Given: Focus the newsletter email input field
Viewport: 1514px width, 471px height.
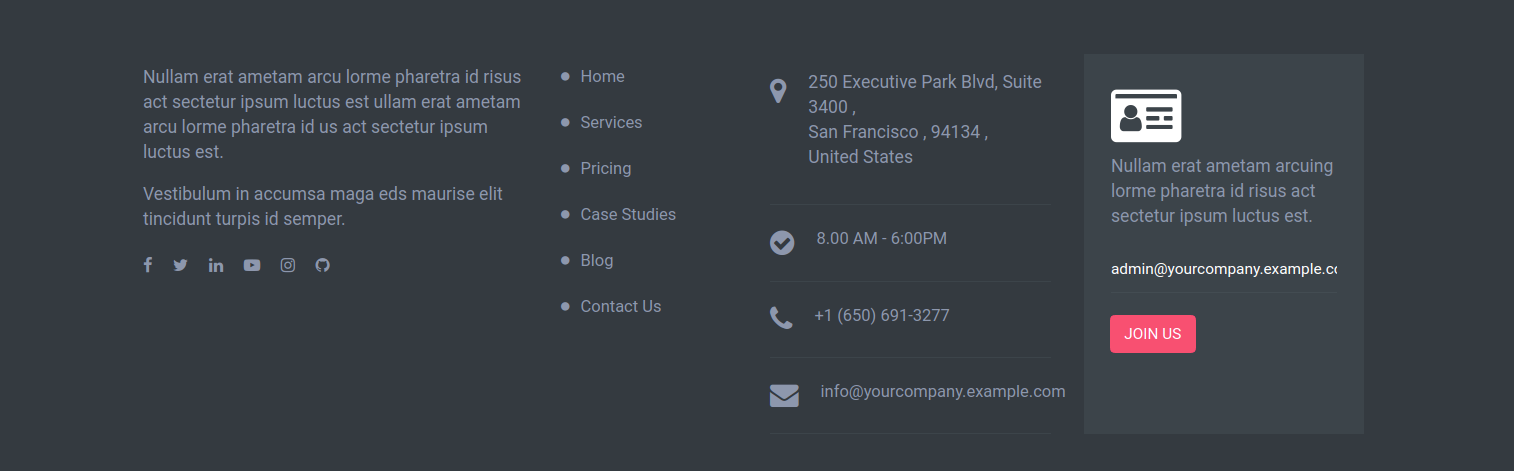Looking at the screenshot, I should click(1224, 269).
